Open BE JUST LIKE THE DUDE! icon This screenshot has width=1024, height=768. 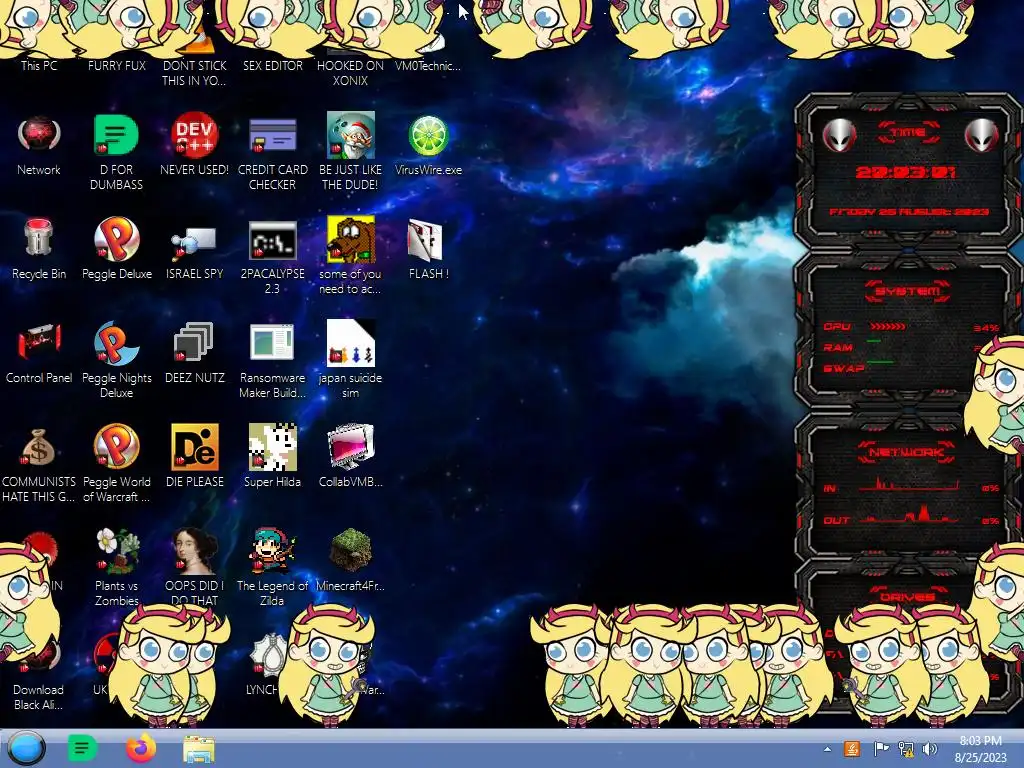[x=351, y=136]
